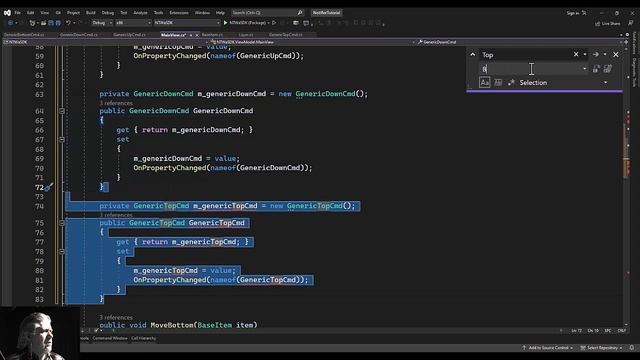Click the Visual Studio logo icon

coord(7,13)
